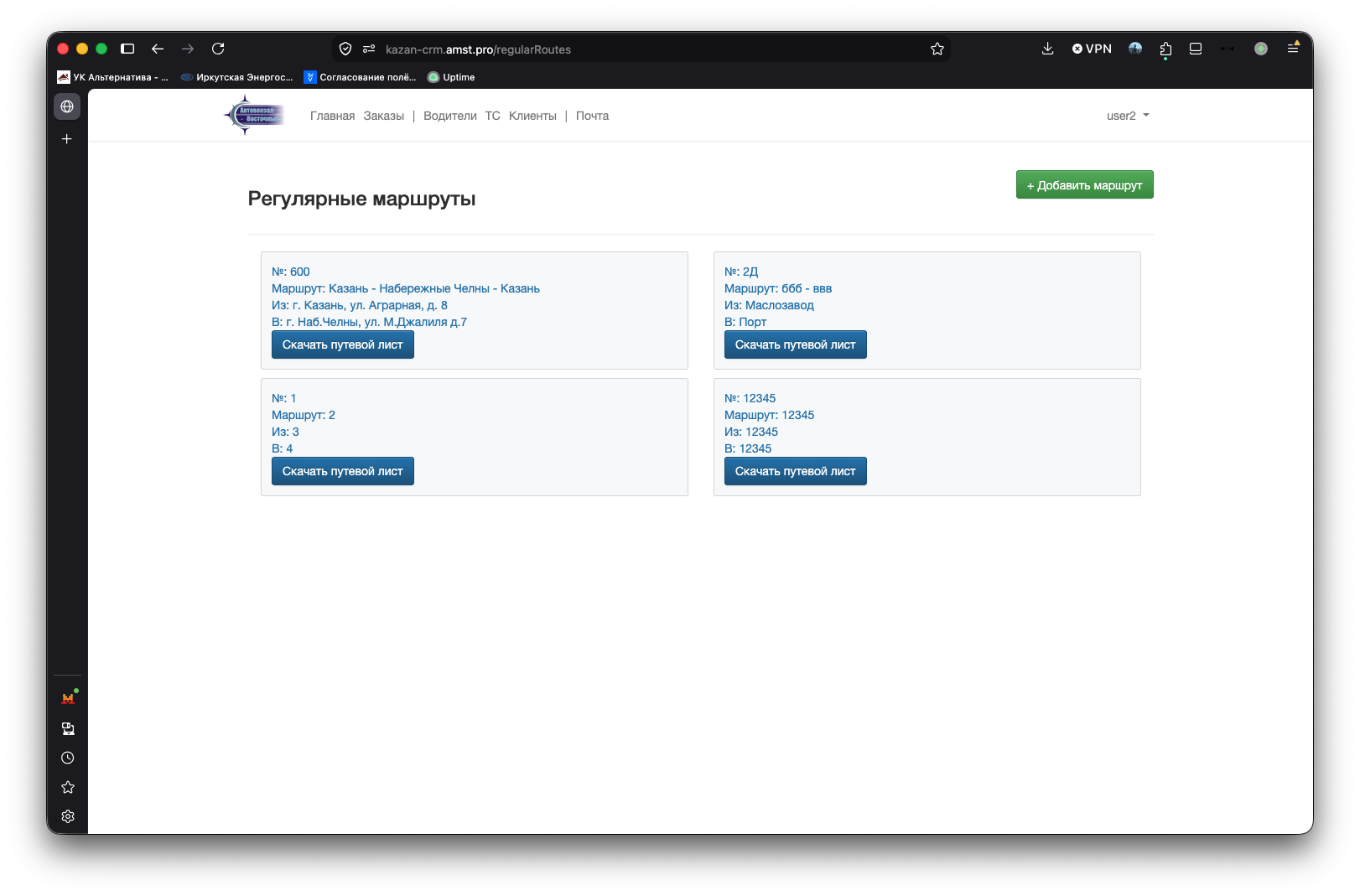
Task: Open history clock icon in sidebar
Action: point(68,758)
